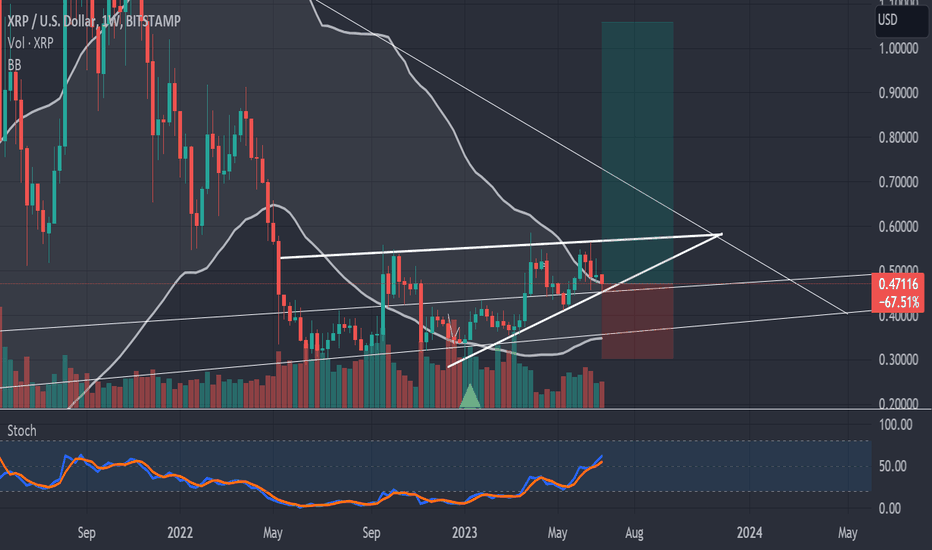Screen dimensions: 932x550
Task: Click the 1.00000 price axis label
Action: 898,48
